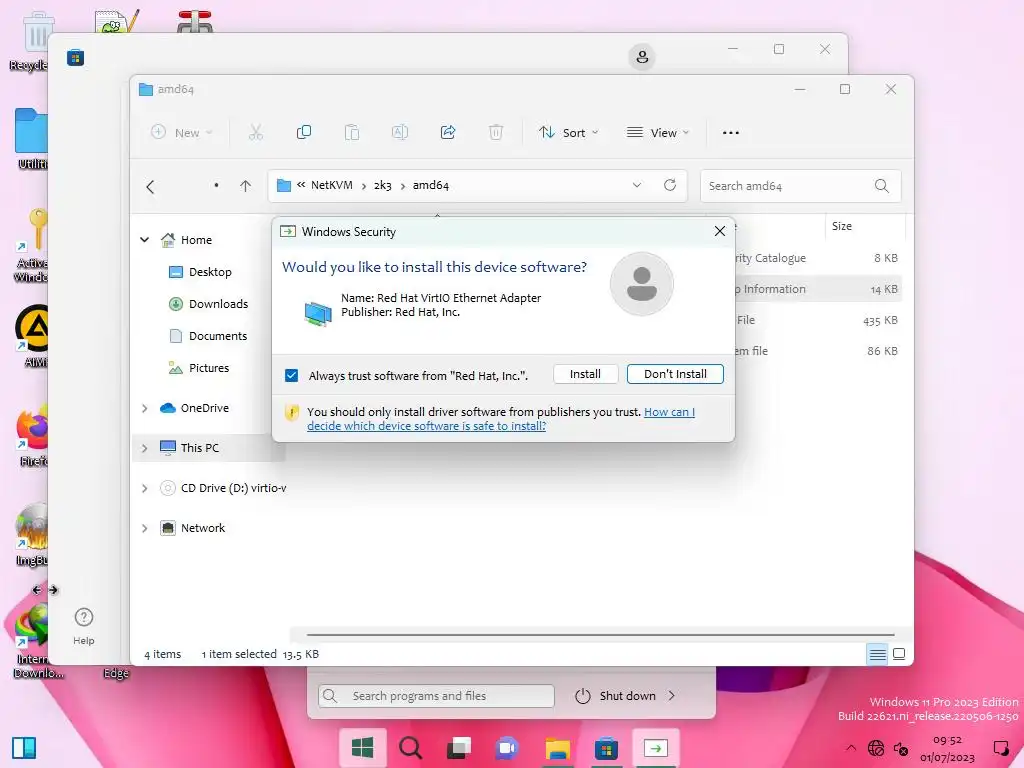Viewport: 1024px width, 768px height.
Task: Open Microsoft Store on taskbar
Action: pos(606,748)
